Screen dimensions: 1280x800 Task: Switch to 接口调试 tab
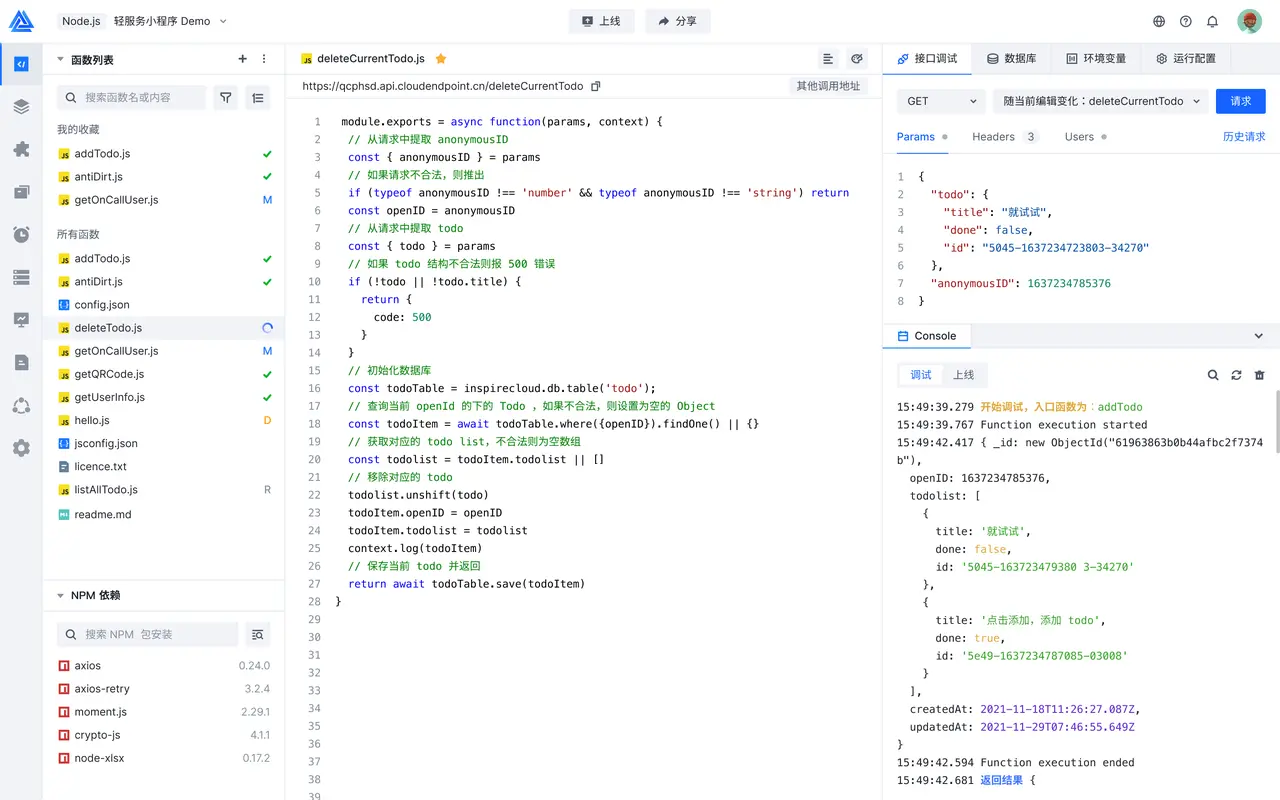coord(927,59)
